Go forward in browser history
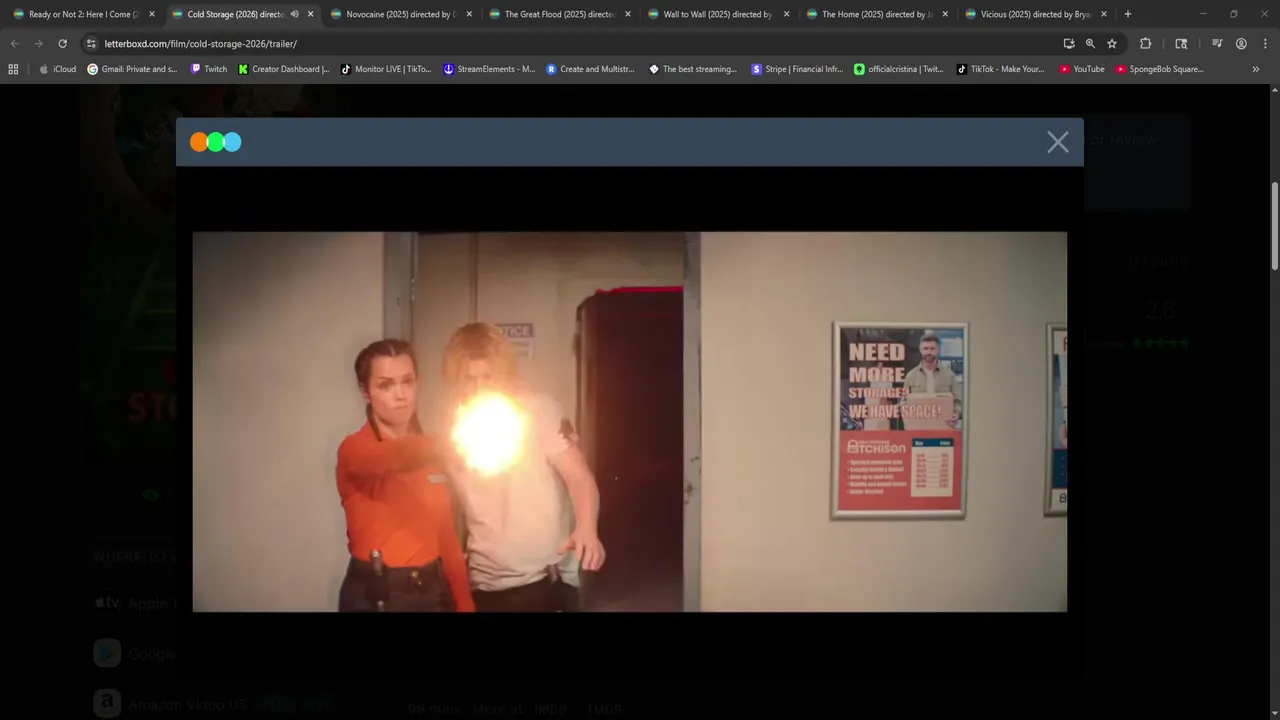The image size is (1280, 720). [x=38, y=44]
